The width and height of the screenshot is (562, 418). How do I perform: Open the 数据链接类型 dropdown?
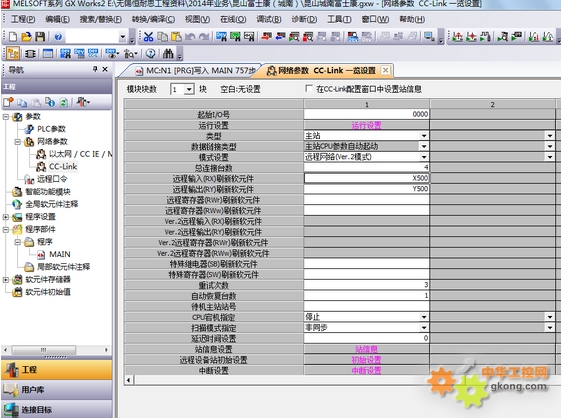coord(424,146)
